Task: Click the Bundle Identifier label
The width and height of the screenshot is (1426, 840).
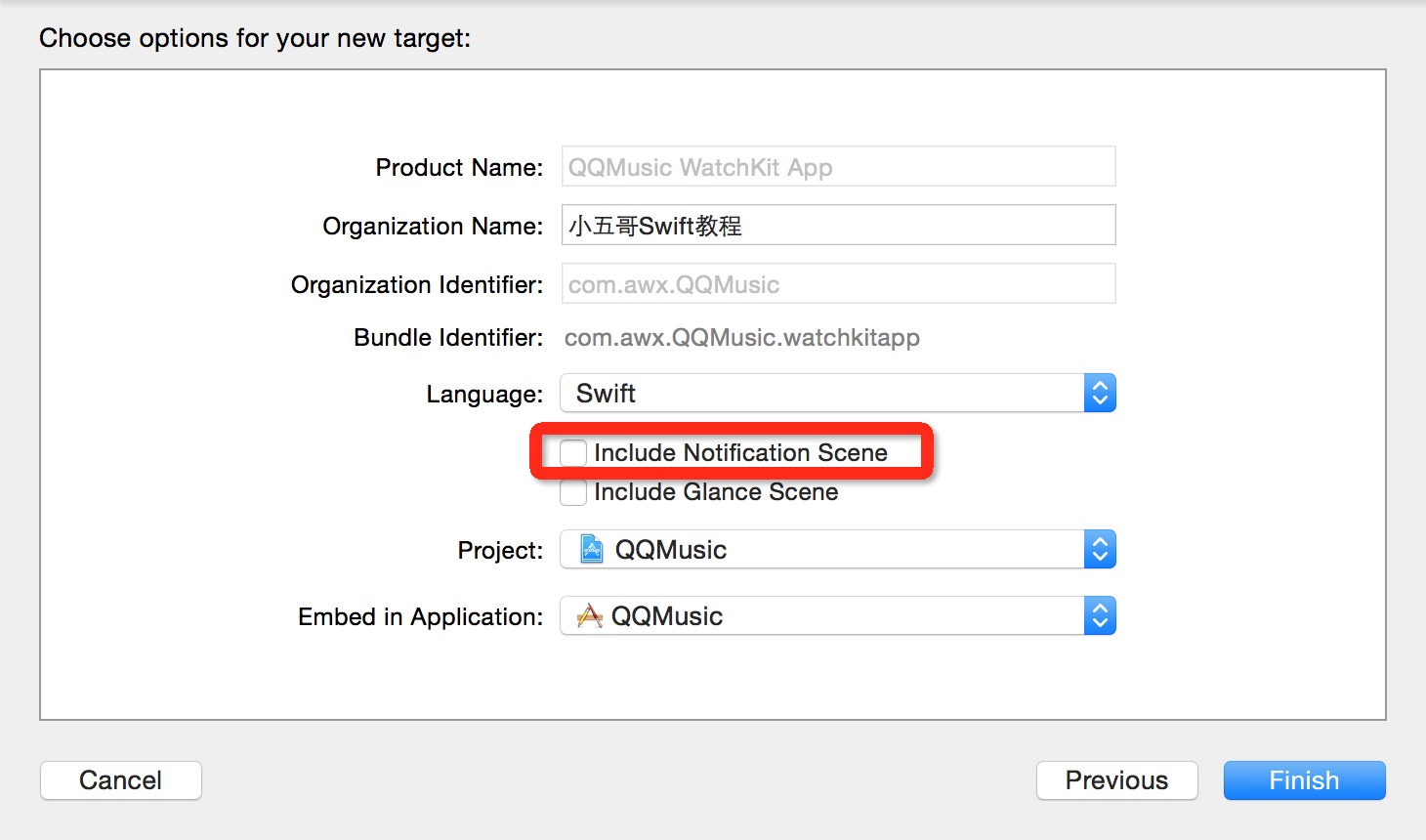Action: click(x=448, y=337)
